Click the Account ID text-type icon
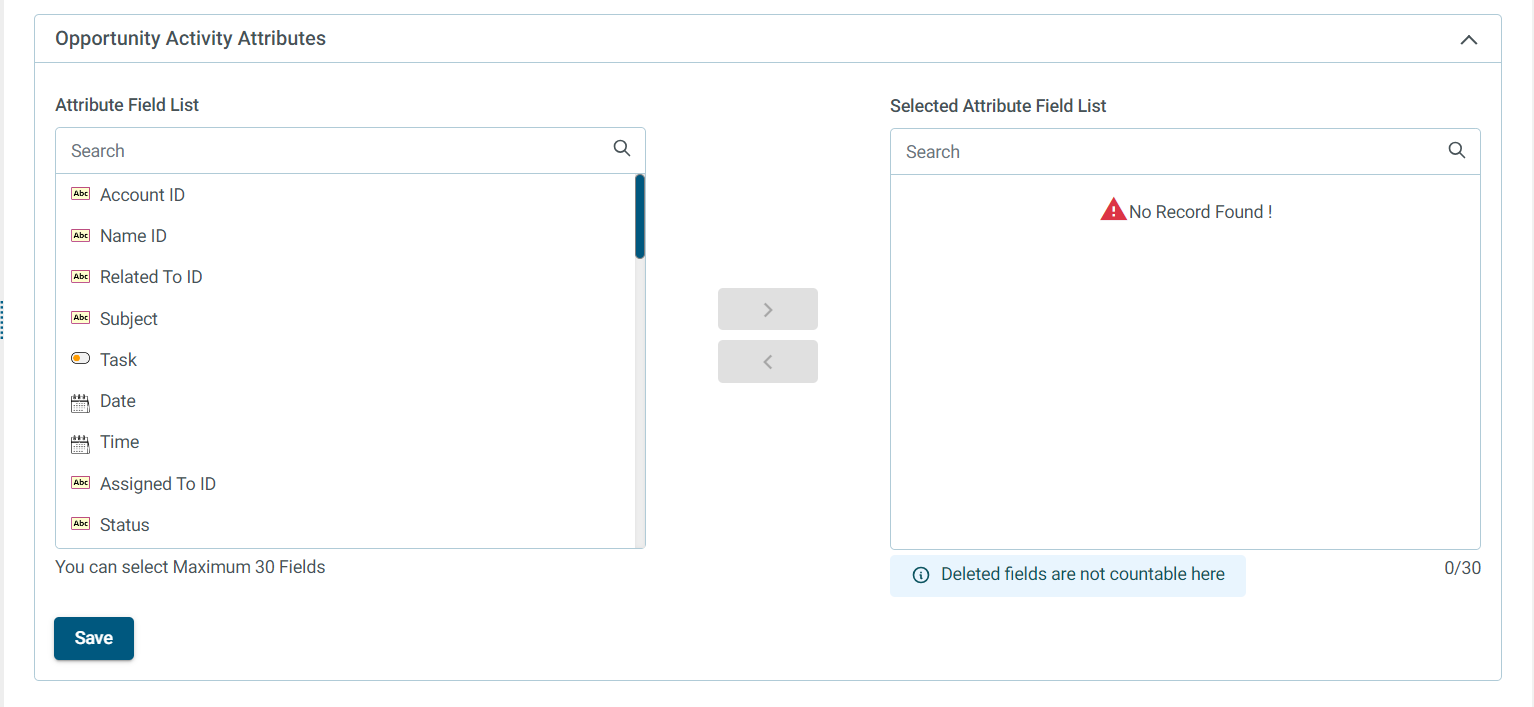Image resolution: width=1534 pixels, height=707 pixels. [x=81, y=194]
